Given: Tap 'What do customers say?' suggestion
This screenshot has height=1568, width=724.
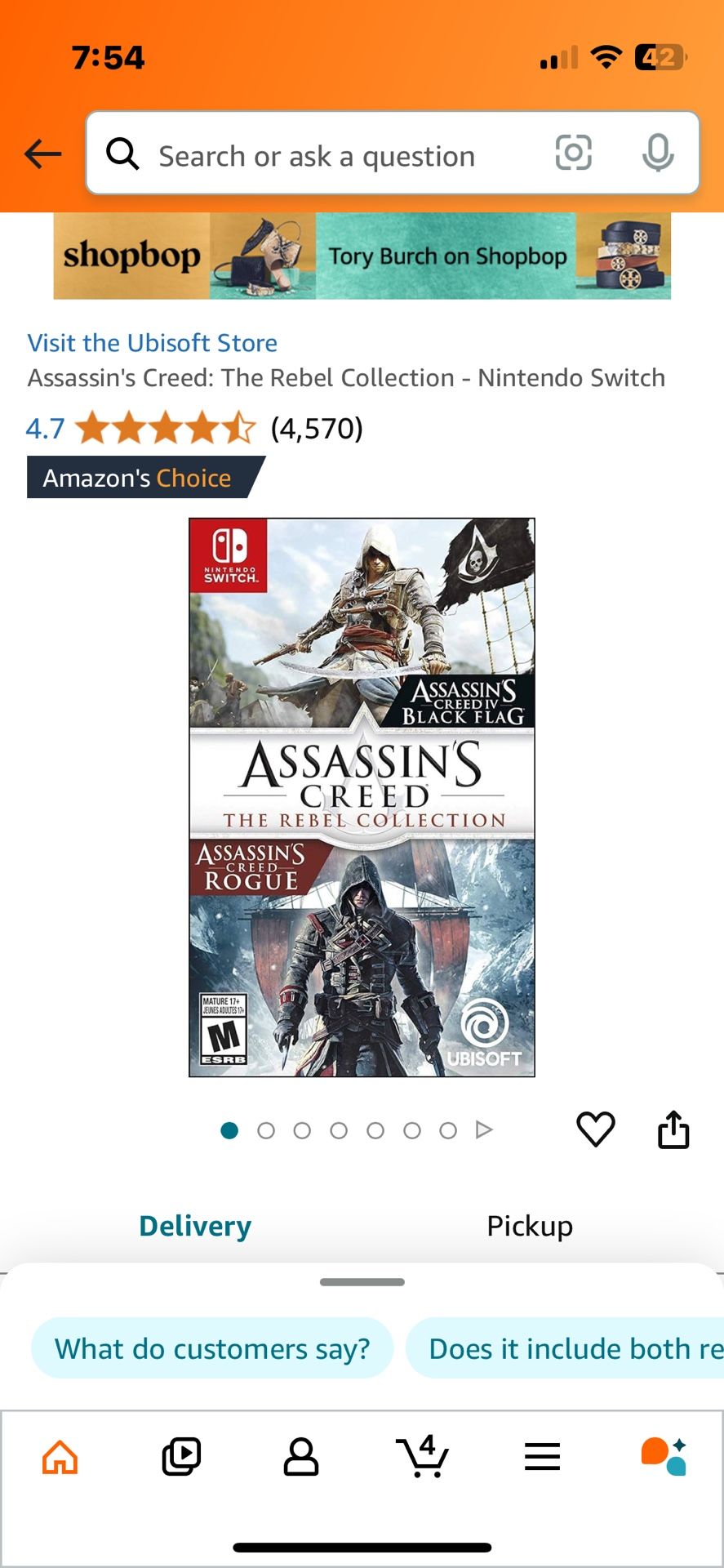Looking at the screenshot, I should 212,1348.
